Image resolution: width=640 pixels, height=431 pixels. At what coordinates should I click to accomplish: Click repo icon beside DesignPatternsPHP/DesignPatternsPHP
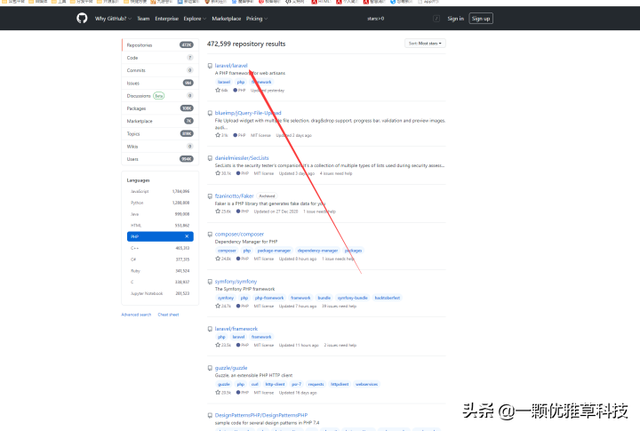(210, 415)
